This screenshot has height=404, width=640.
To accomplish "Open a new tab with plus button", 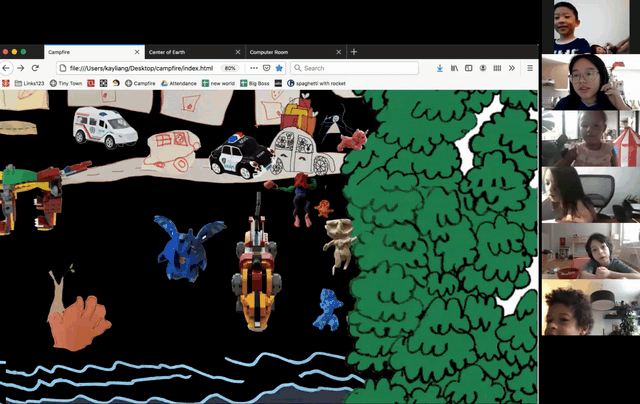I will (353, 52).
